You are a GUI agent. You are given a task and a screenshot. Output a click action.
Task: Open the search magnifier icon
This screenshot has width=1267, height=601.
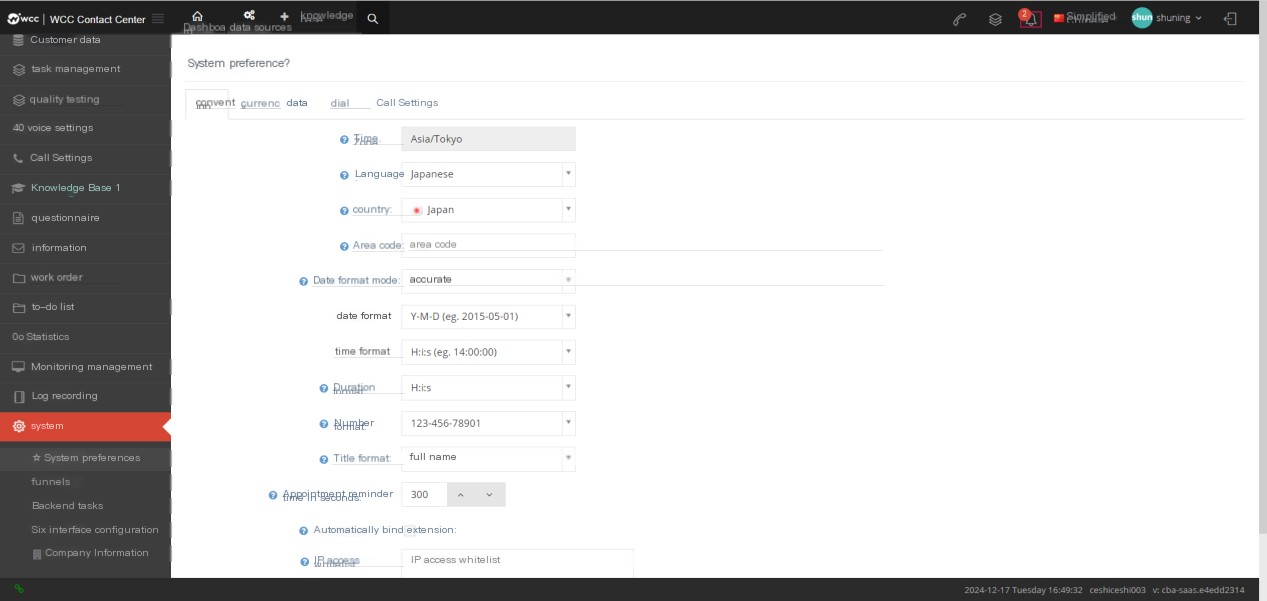point(372,18)
